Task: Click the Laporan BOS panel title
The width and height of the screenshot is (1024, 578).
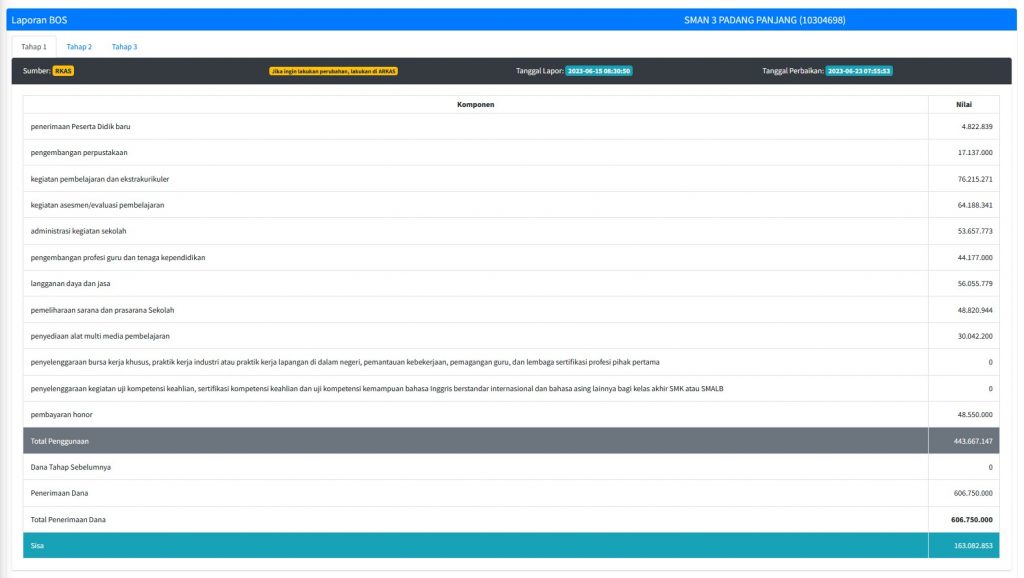Action: click(39, 20)
